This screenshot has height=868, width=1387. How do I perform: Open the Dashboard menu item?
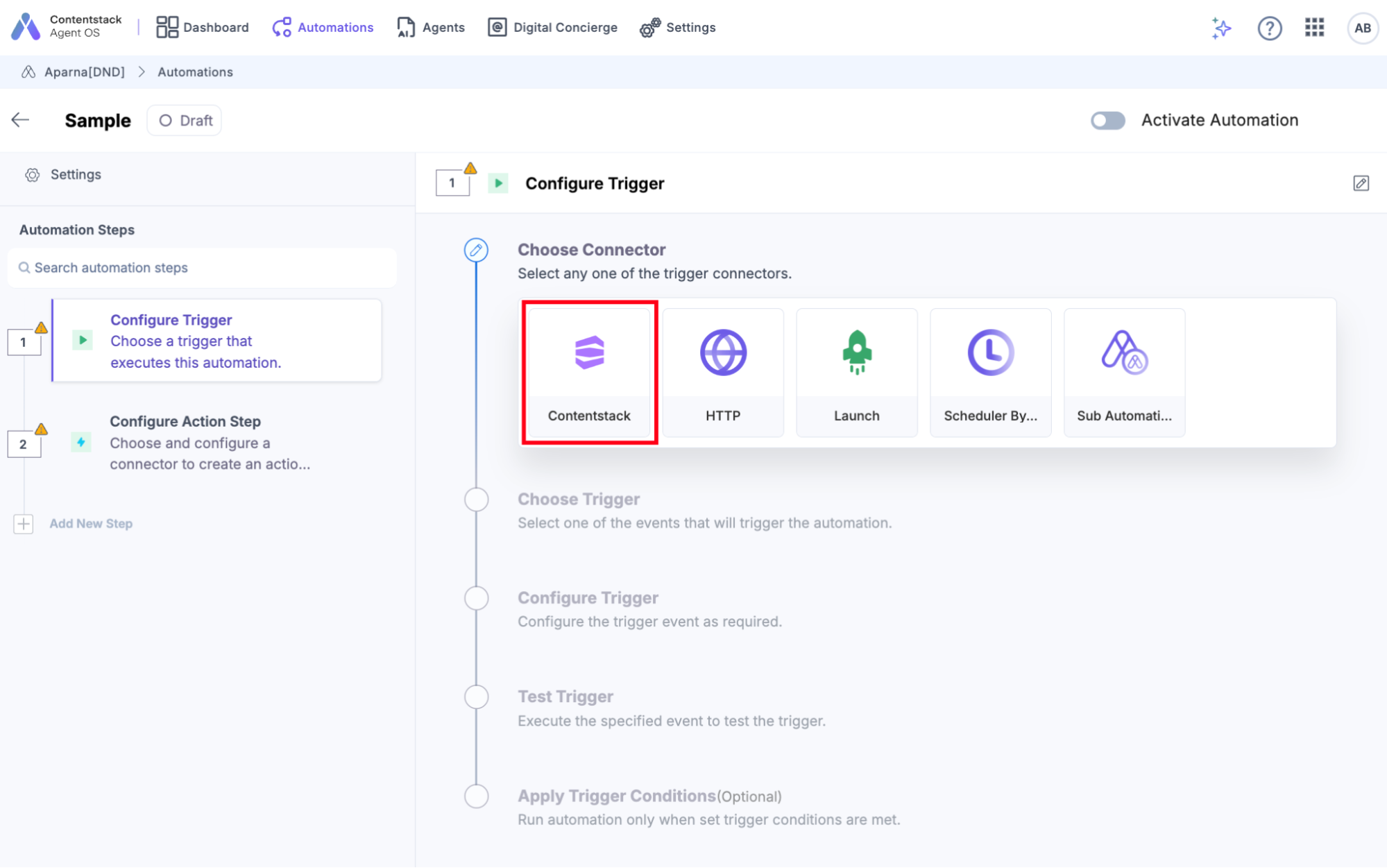click(x=202, y=27)
